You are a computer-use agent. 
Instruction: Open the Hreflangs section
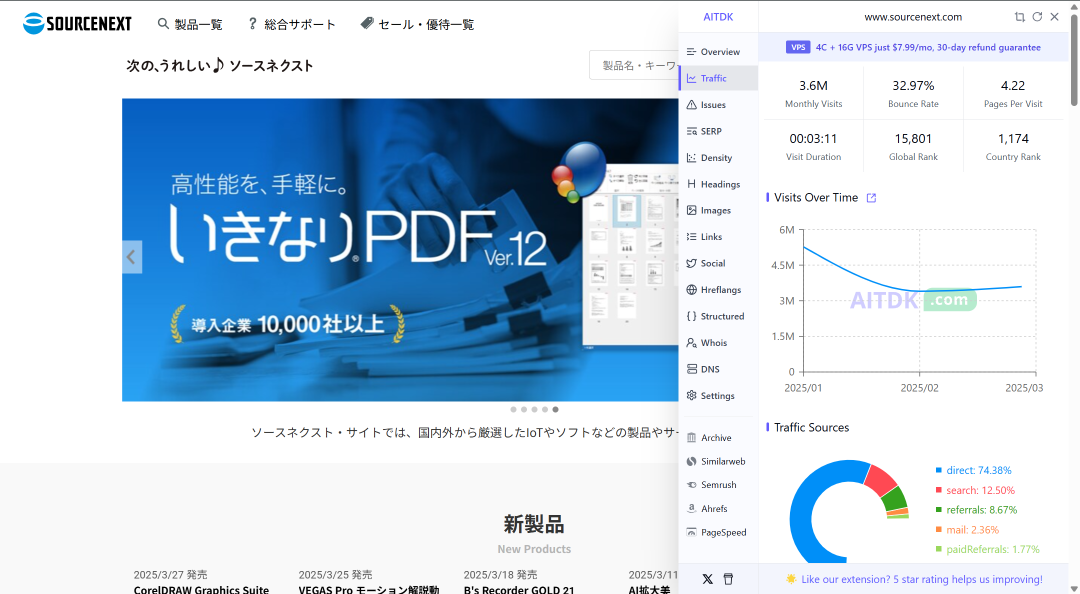coord(718,289)
